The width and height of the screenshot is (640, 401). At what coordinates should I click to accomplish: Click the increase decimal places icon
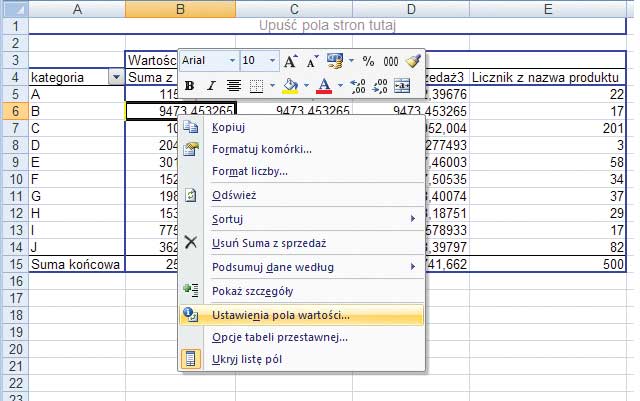pyautogui.click(x=357, y=86)
